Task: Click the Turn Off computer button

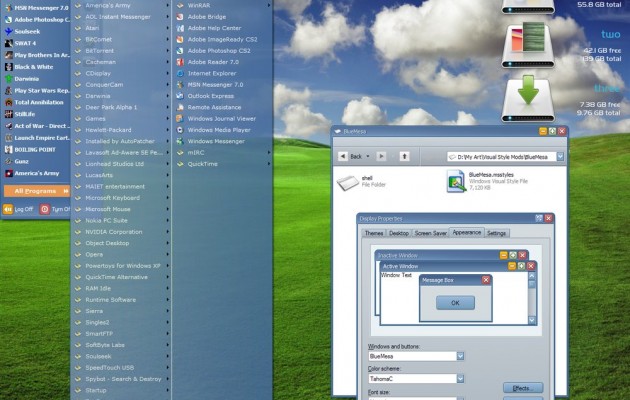Action: coord(55,209)
